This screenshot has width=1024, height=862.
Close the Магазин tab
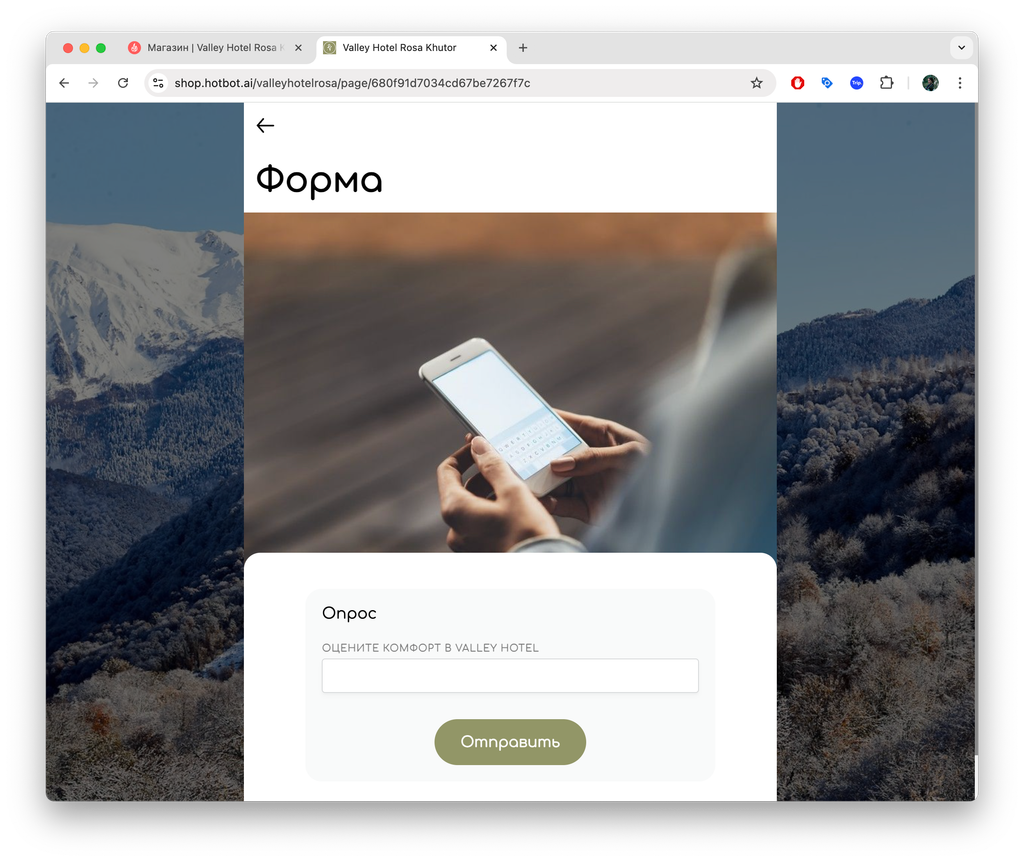click(x=298, y=48)
